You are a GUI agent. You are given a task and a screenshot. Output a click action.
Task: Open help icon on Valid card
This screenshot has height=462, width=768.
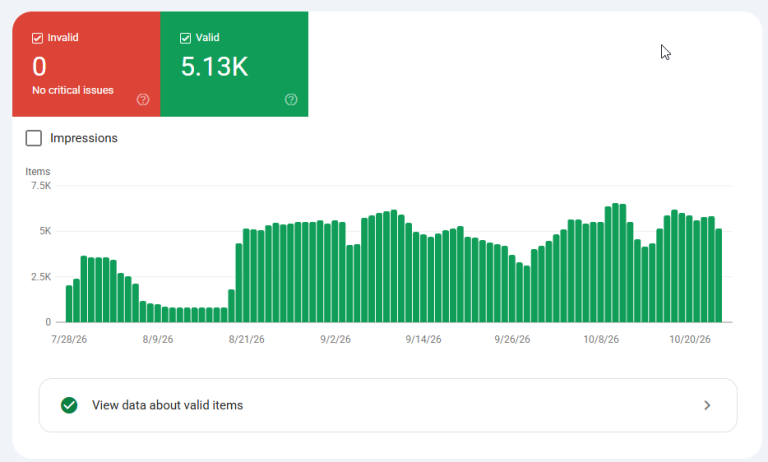291,99
